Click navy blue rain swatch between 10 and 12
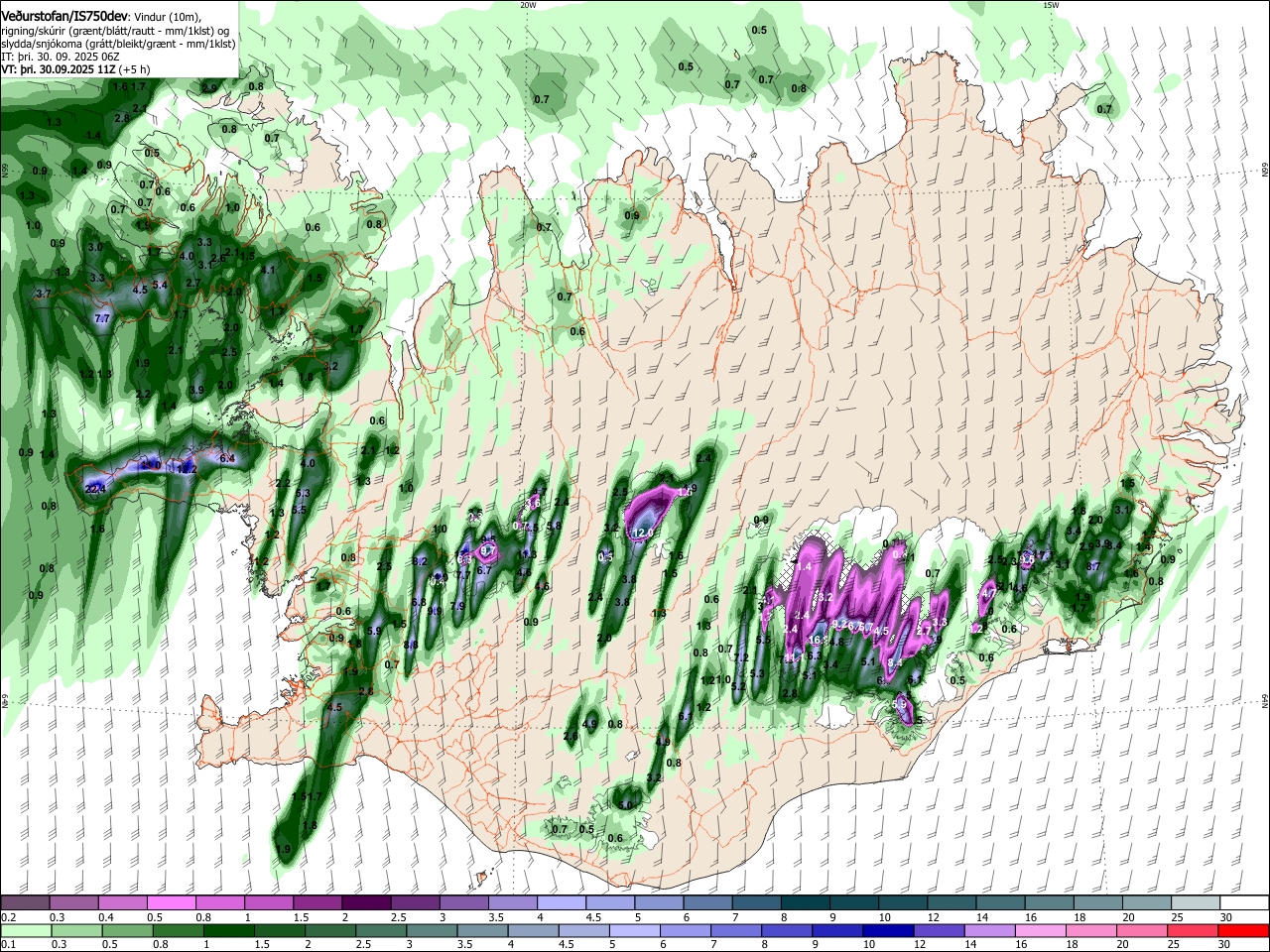The image size is (1270, 952). click(x=887, y=930)
